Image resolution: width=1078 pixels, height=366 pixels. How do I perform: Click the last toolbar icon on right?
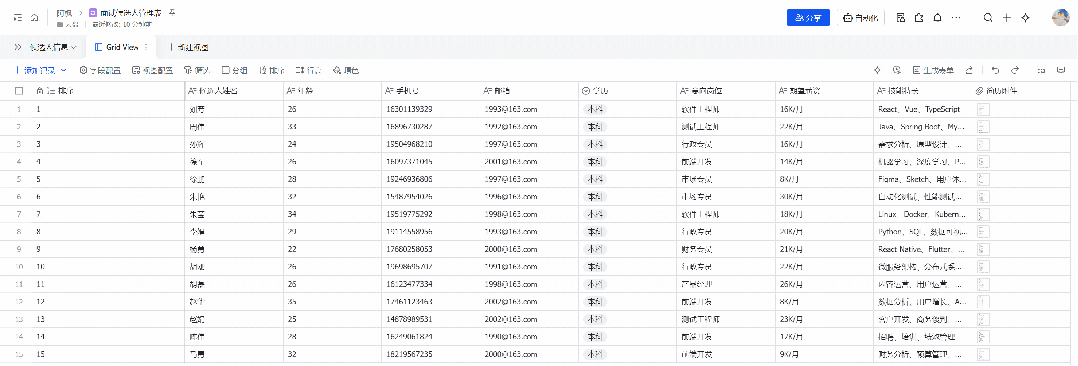1061,70
